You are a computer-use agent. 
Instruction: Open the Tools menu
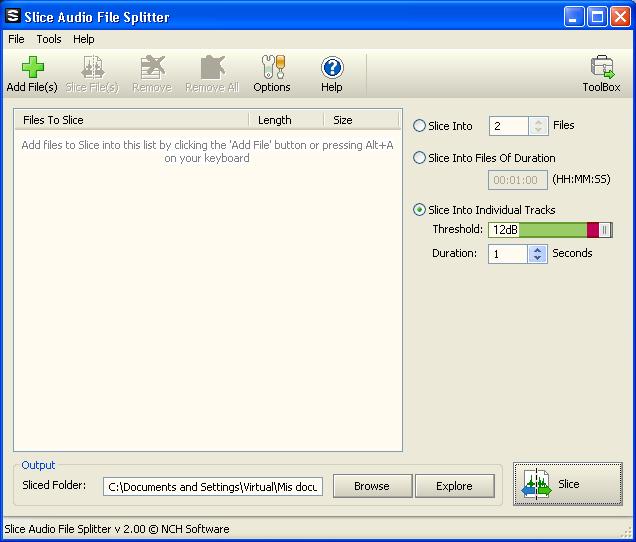(49, 39)
